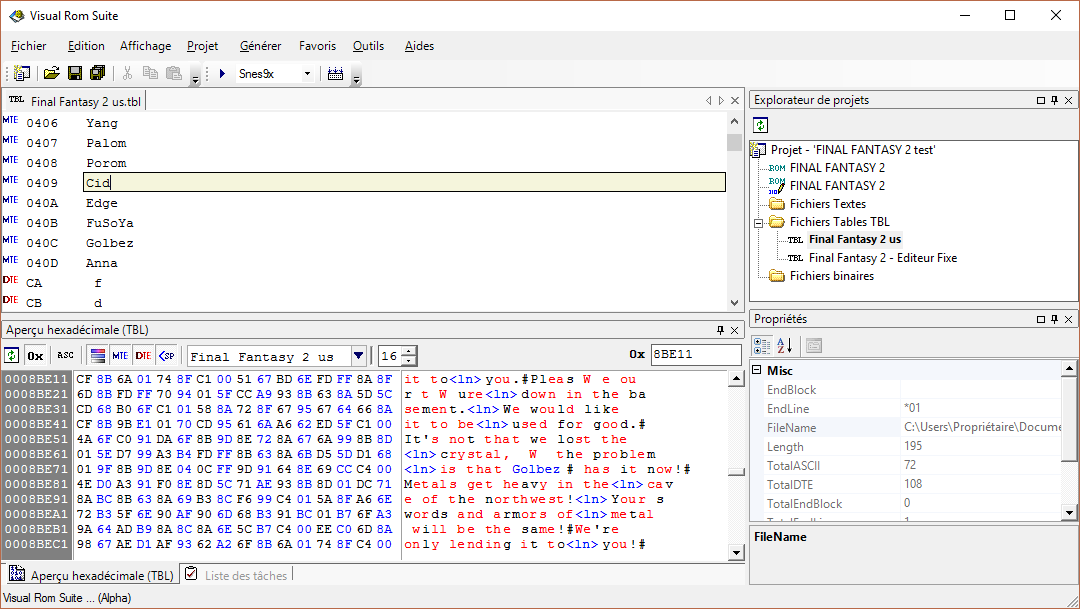
Task: Click the Save all icon in toolbar
Action: pyautogui.click(x=97, y=74)
